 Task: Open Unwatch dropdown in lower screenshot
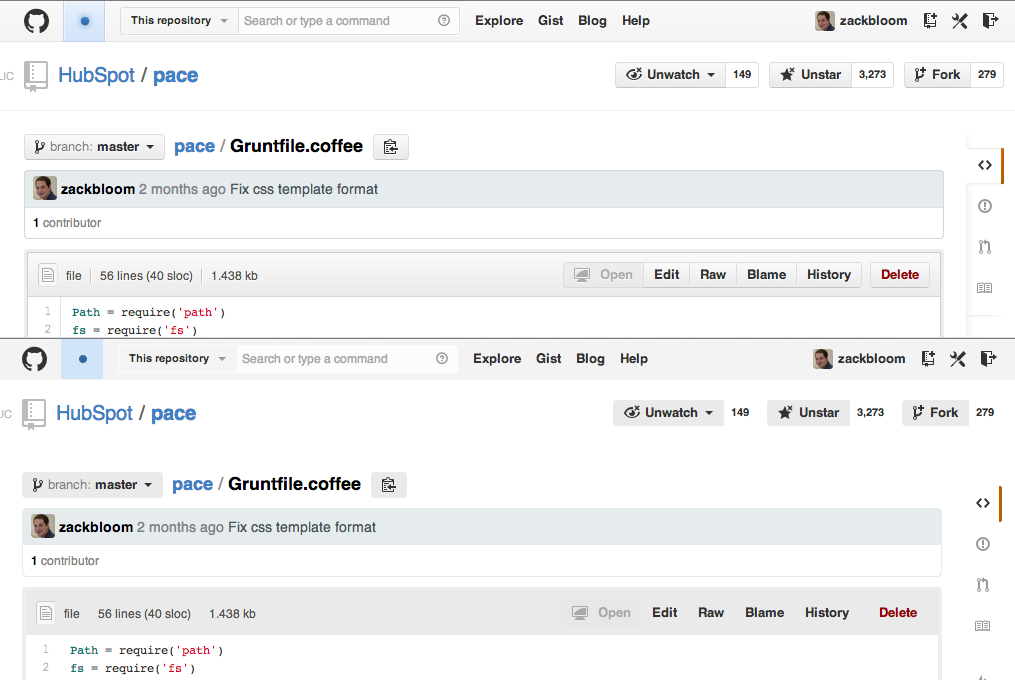[x=668, y=413]
